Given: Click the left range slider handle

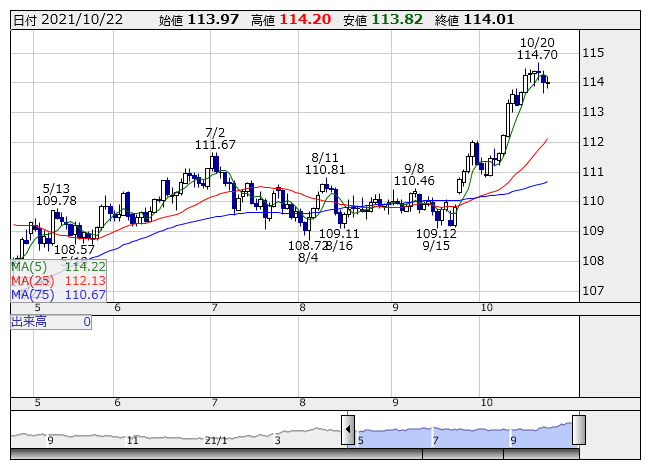Looking at the screenshot, I should click(x=348, y=430).
